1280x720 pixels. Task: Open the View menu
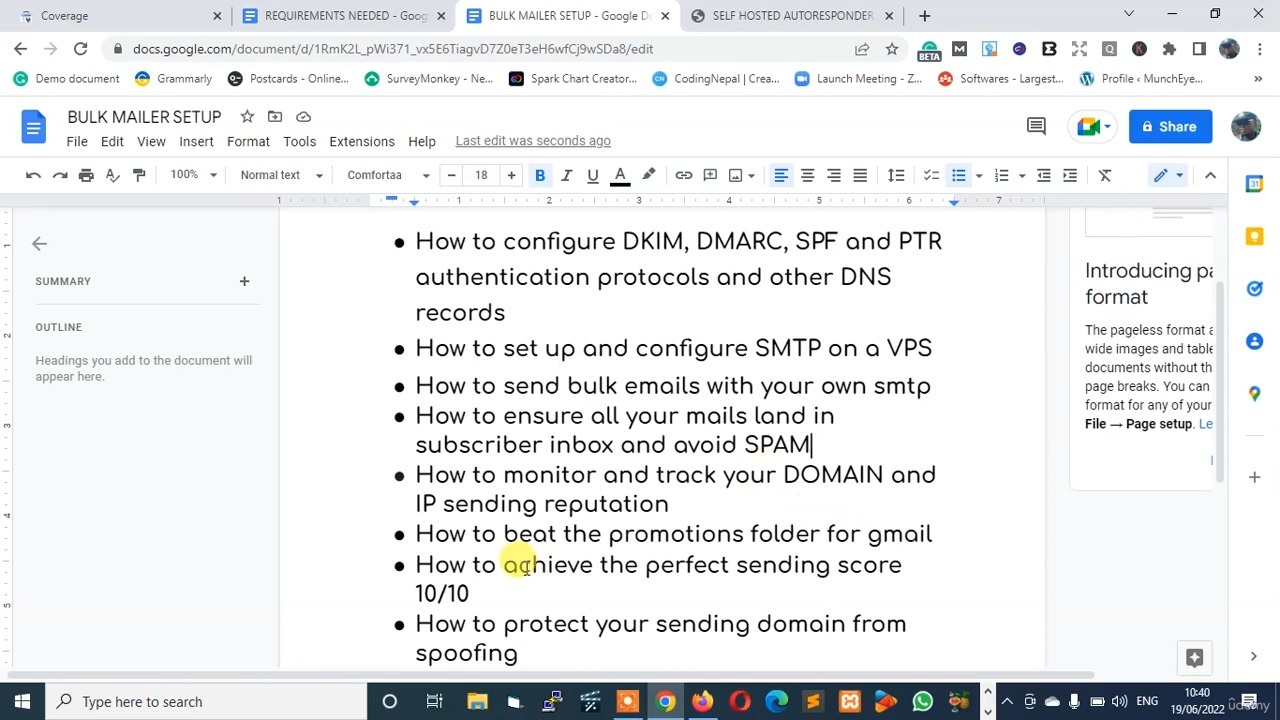(151, 141)
